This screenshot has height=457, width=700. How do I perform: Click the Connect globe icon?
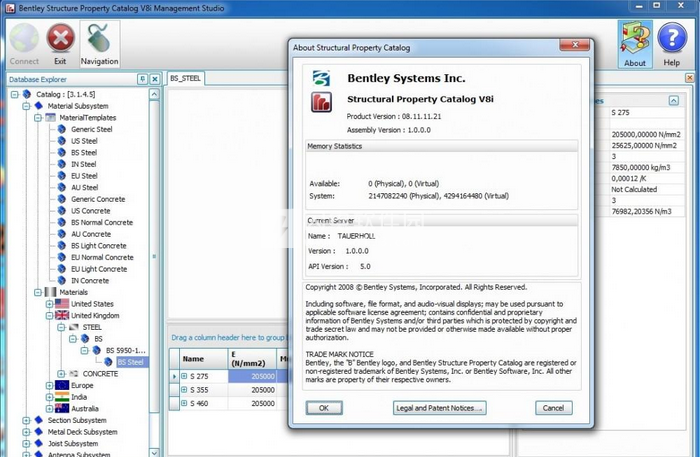tap(24, 38)
